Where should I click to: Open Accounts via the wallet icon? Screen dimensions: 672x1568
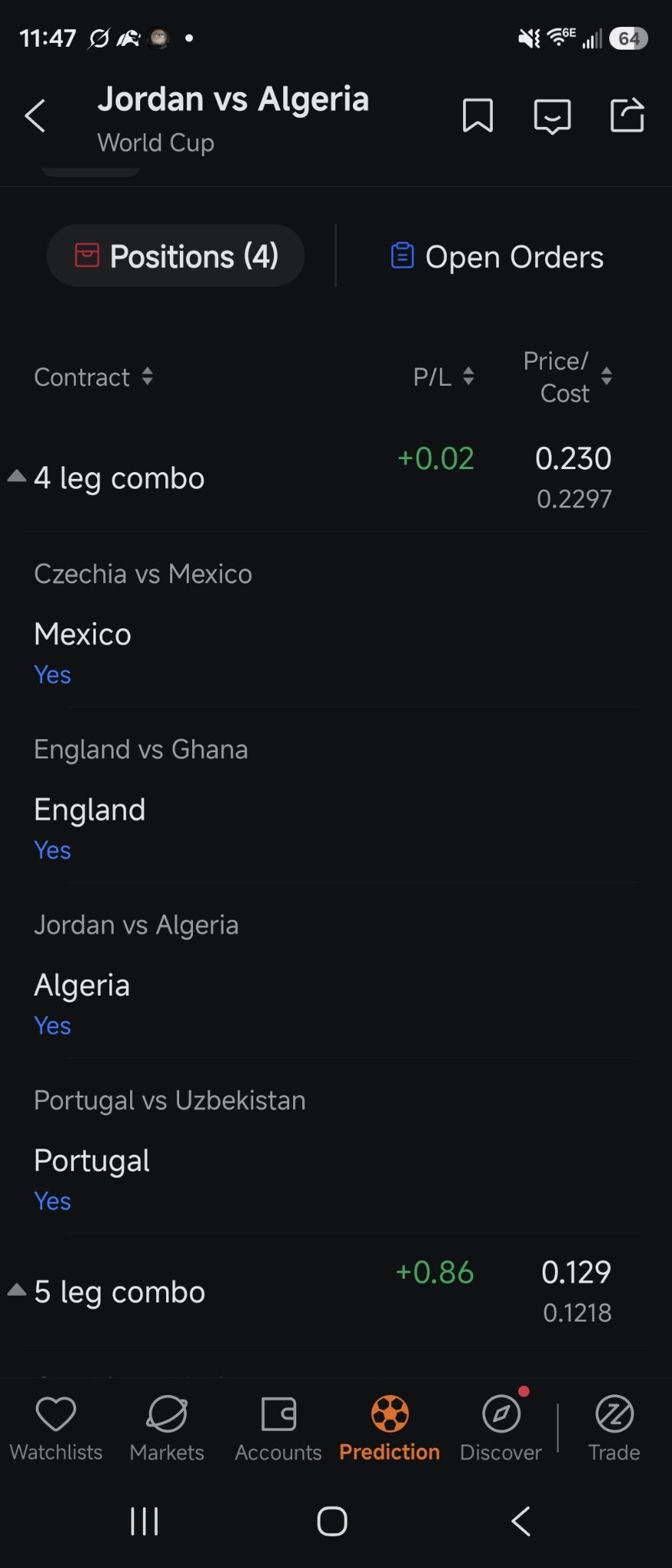278,1428
